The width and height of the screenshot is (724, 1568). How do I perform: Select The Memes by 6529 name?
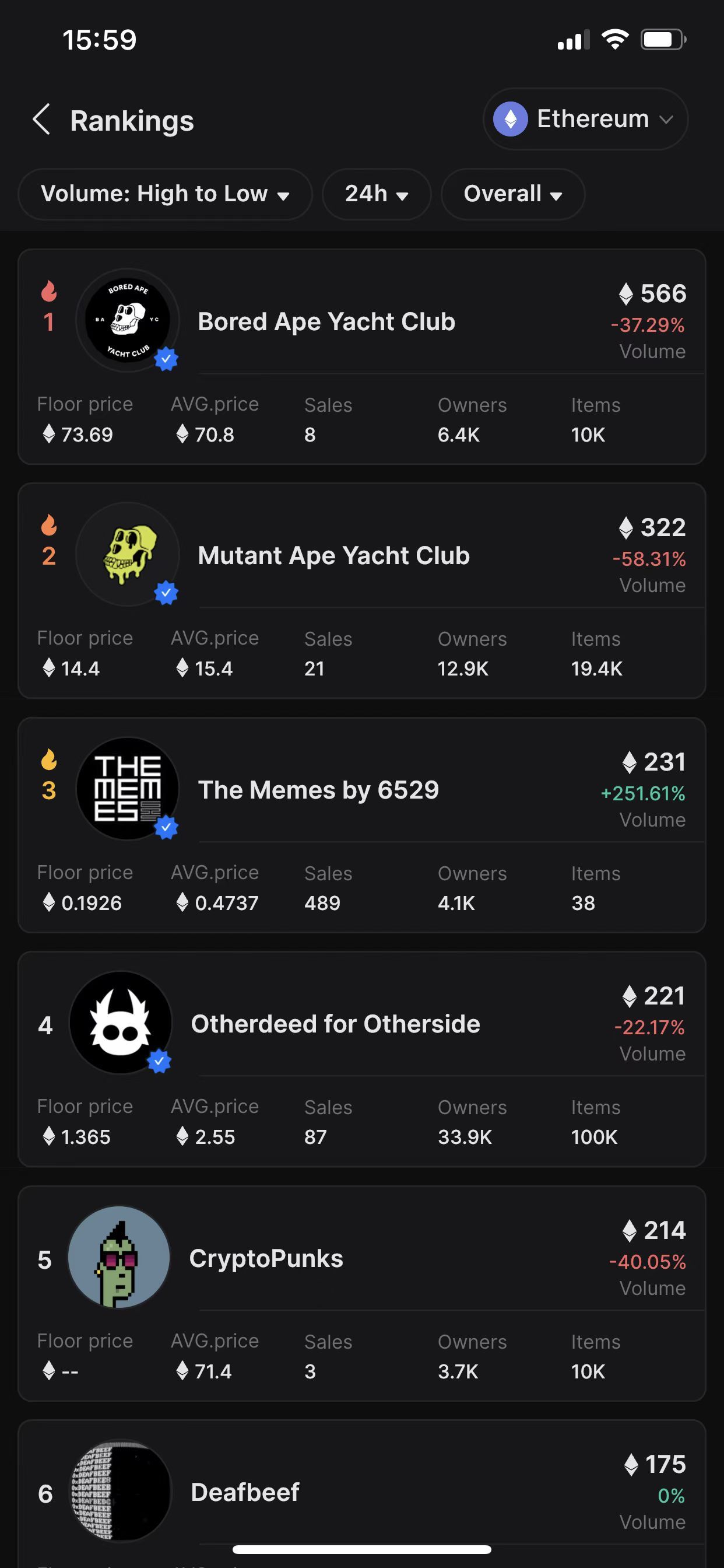click(318, 790)
